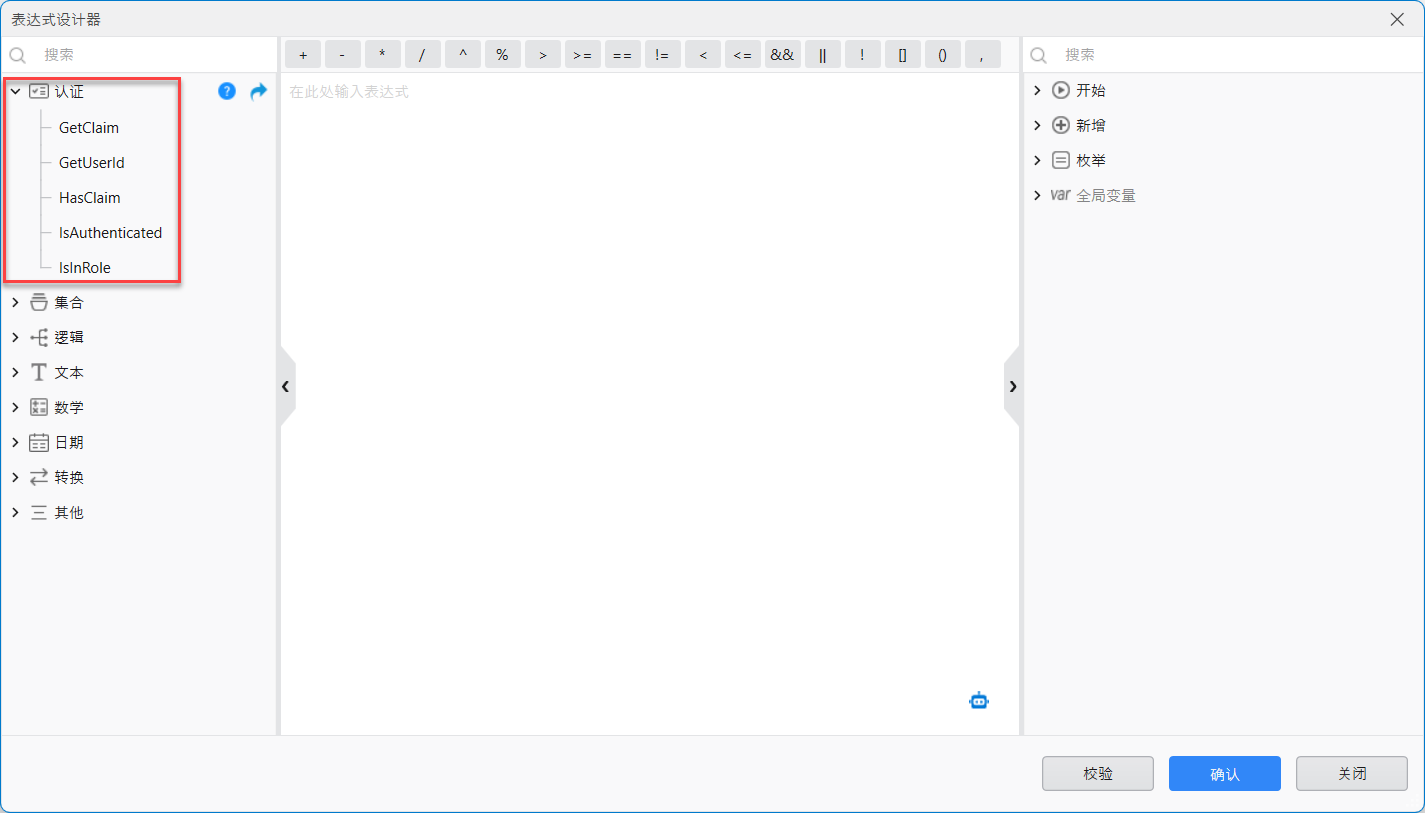Select the IsAuthenticated function

tap(110, 233)
